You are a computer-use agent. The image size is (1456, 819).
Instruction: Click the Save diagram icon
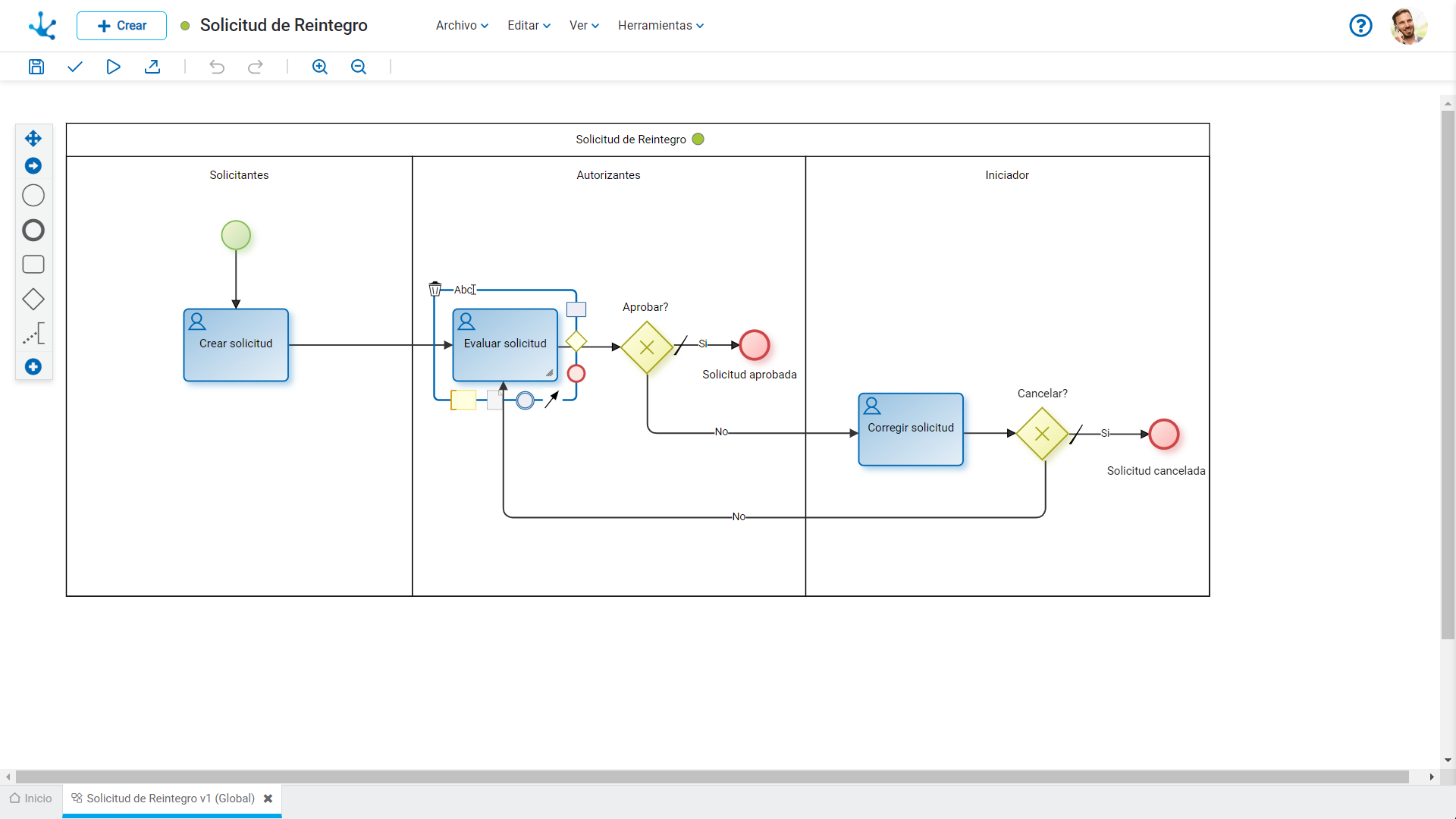[36, 67]
